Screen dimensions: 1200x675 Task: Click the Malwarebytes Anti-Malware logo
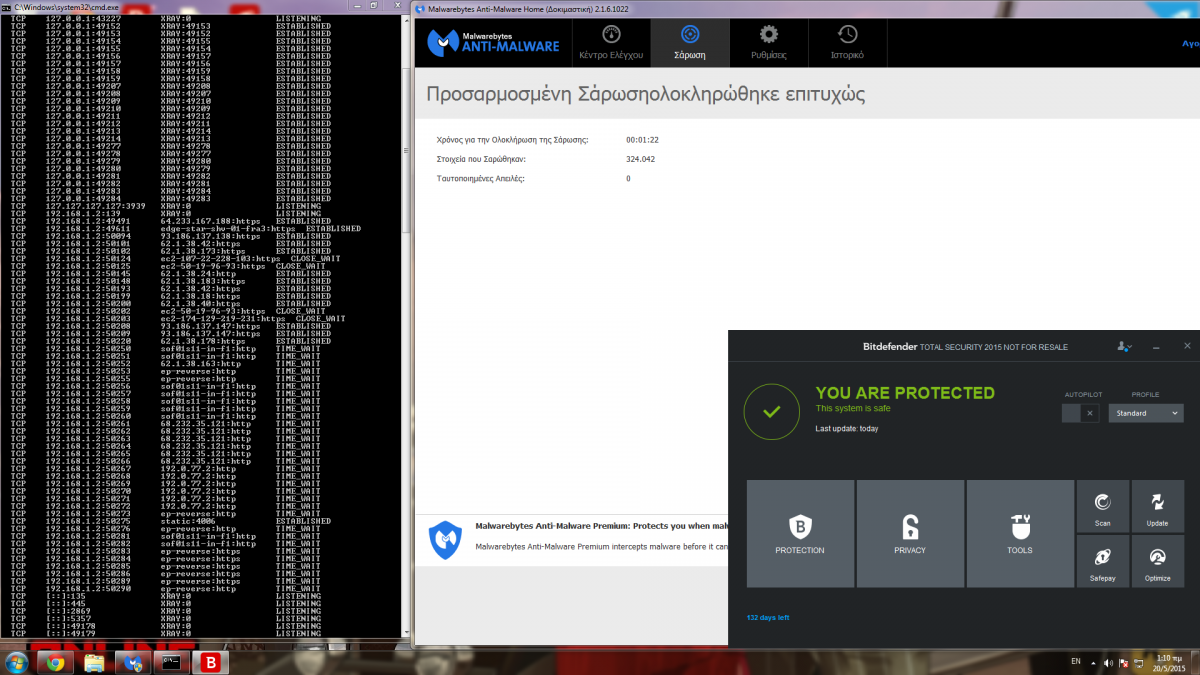(x=494, y=42)
